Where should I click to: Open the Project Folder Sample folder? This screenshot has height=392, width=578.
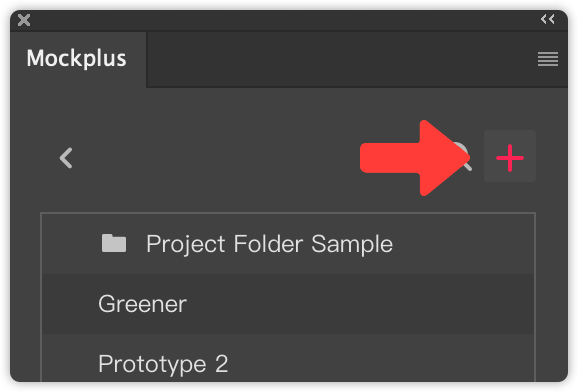coord(288,244)
